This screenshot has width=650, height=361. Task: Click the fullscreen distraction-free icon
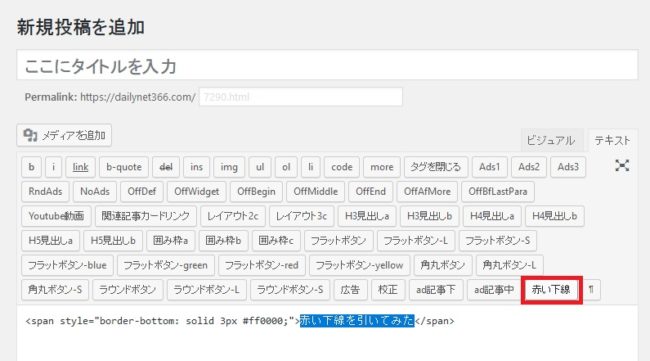622,166
